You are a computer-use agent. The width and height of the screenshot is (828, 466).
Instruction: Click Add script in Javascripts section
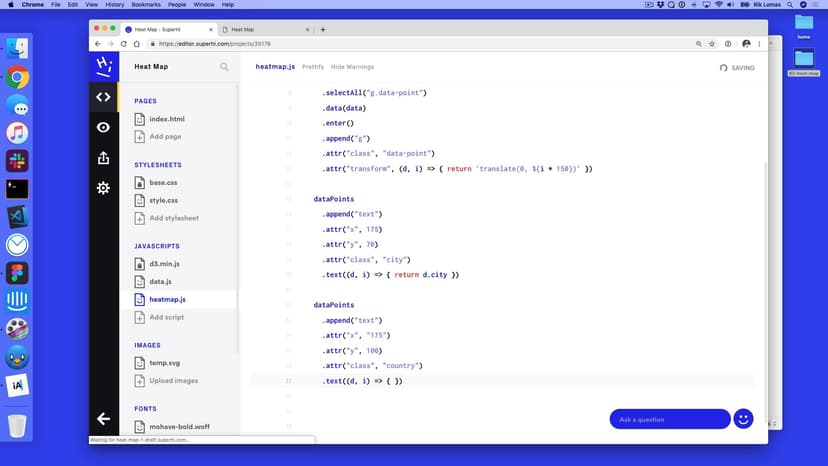pos(166,317)
